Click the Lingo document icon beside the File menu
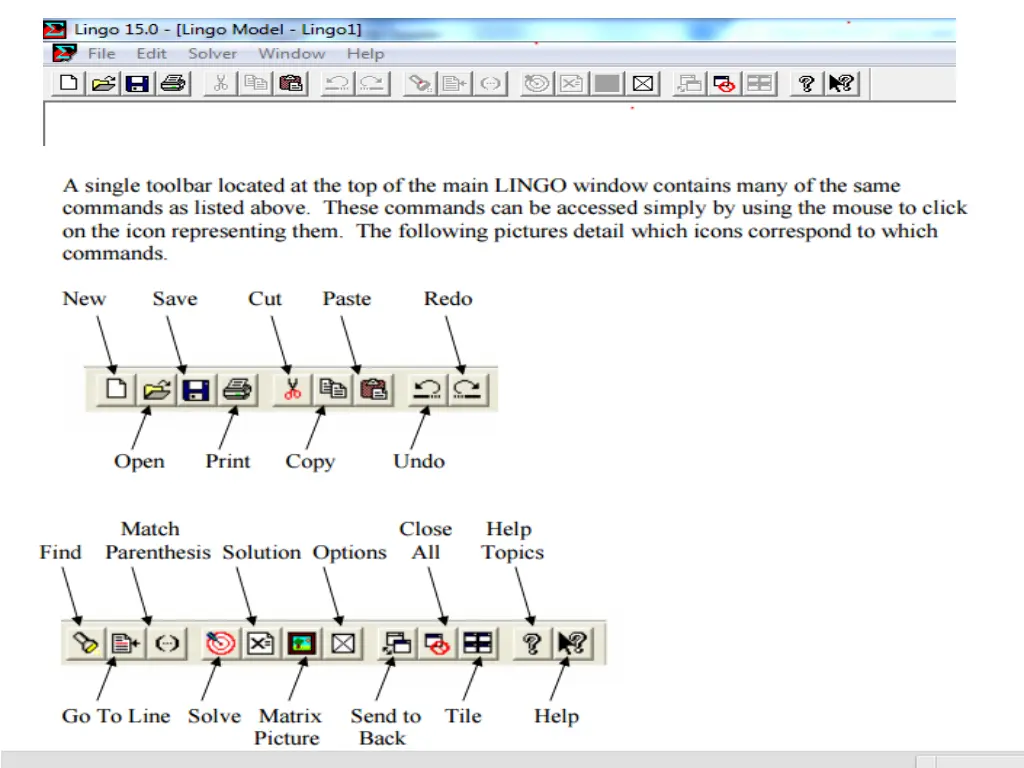The width and height of the screenshot is (1024, 768). (x=64, y=54)
